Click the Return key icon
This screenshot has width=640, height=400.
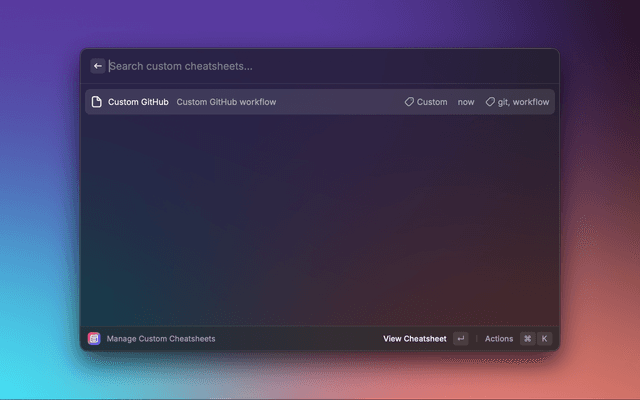460,339
